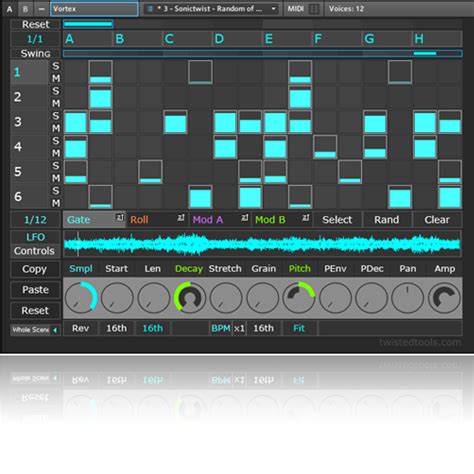Open the Sonictwist preset dropdown
Image resolution: width=474 pixels, height=474 pixels.
(x=212, y=9)
